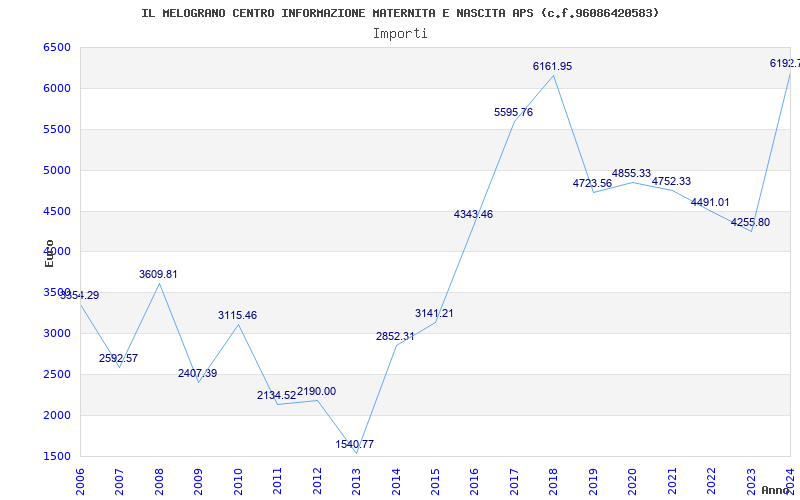
Task: Click the y-axis value 2500
Action: [x=57, y=374]
